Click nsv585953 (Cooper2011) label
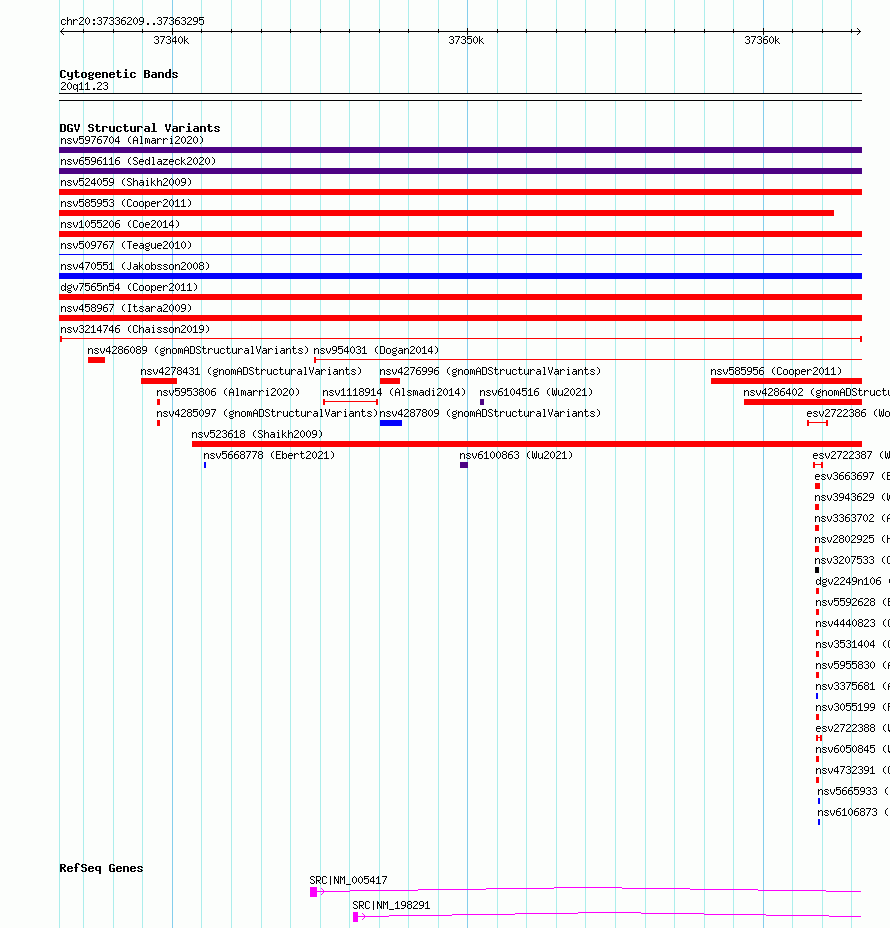Screen dimensions: 890x928 pos(126,203)
